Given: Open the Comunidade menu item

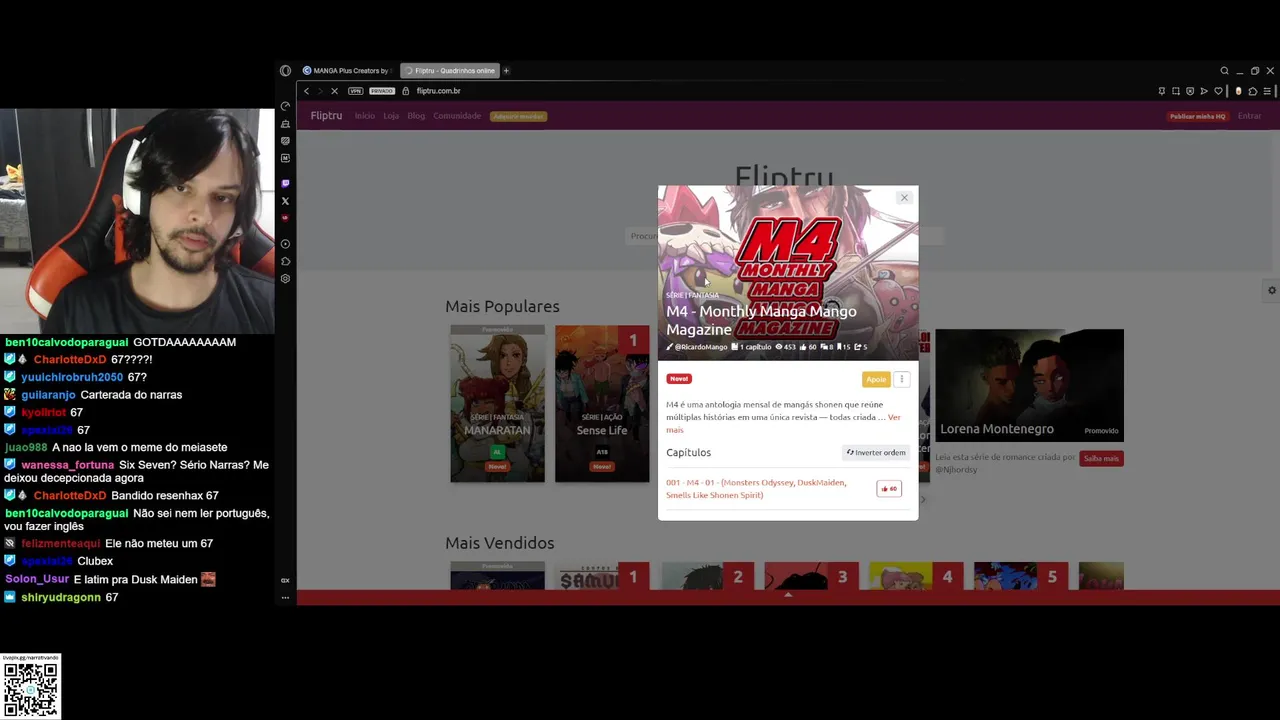Looking at the screenshot, I should (x=457, y=116).
